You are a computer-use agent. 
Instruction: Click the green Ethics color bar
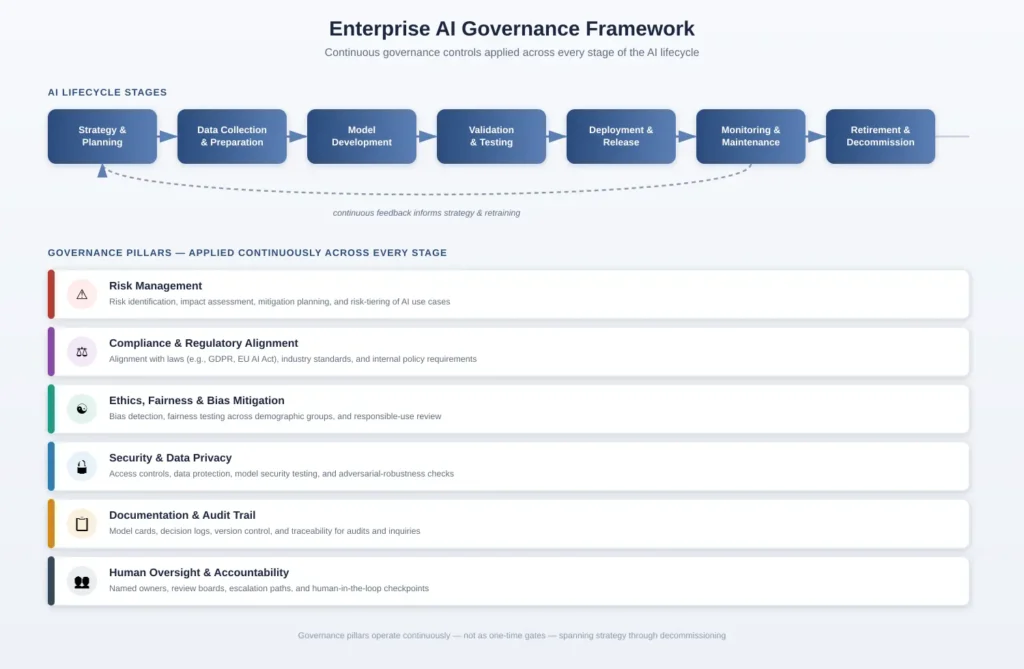pyautogui.click(x=51, y=409)
